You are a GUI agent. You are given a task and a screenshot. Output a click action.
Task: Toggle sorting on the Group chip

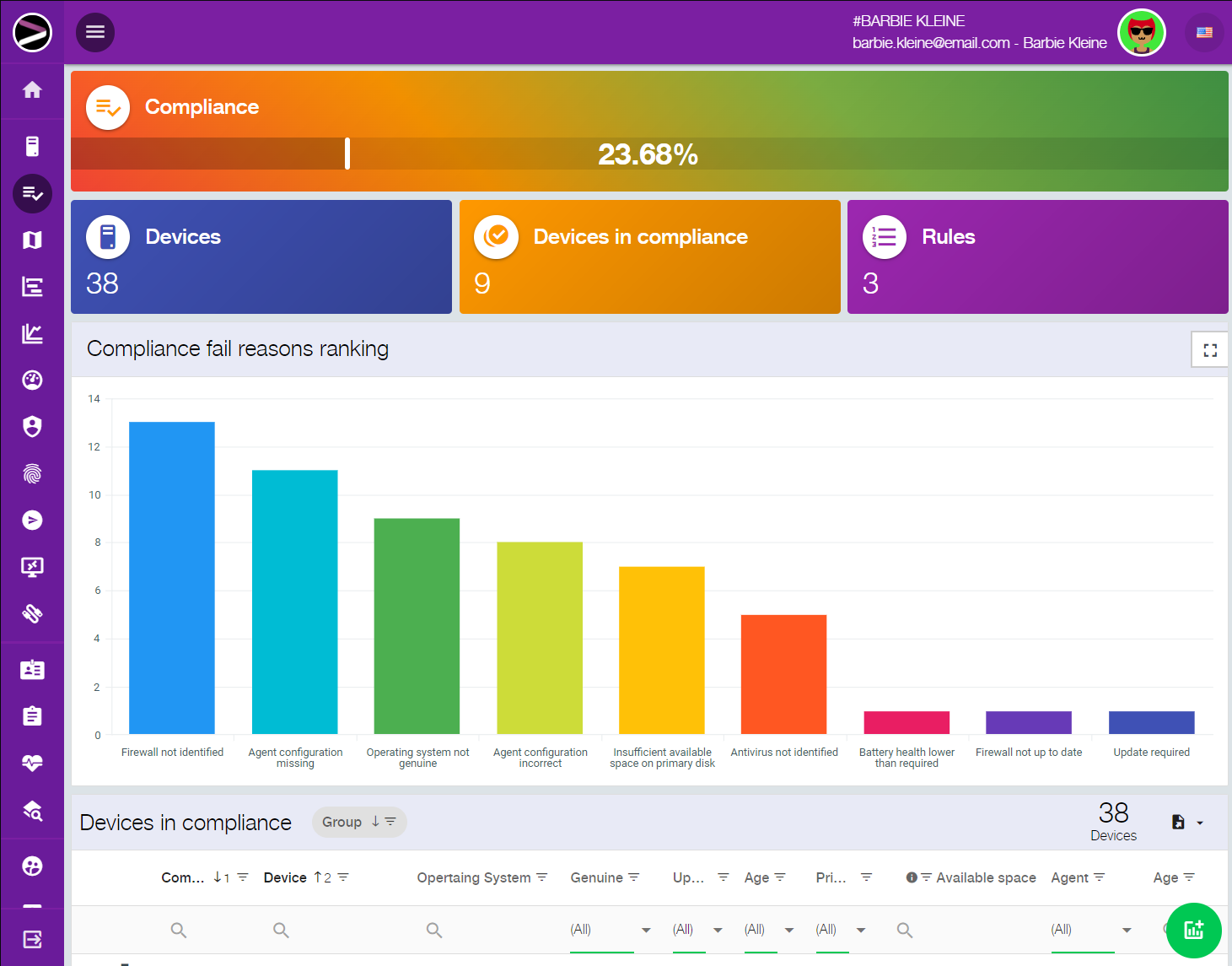pos(359,822)
